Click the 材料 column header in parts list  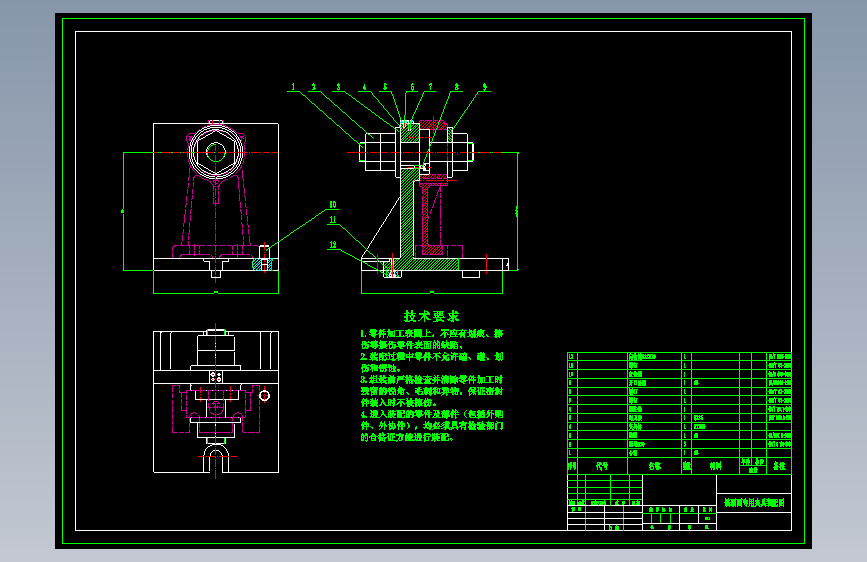715,466
